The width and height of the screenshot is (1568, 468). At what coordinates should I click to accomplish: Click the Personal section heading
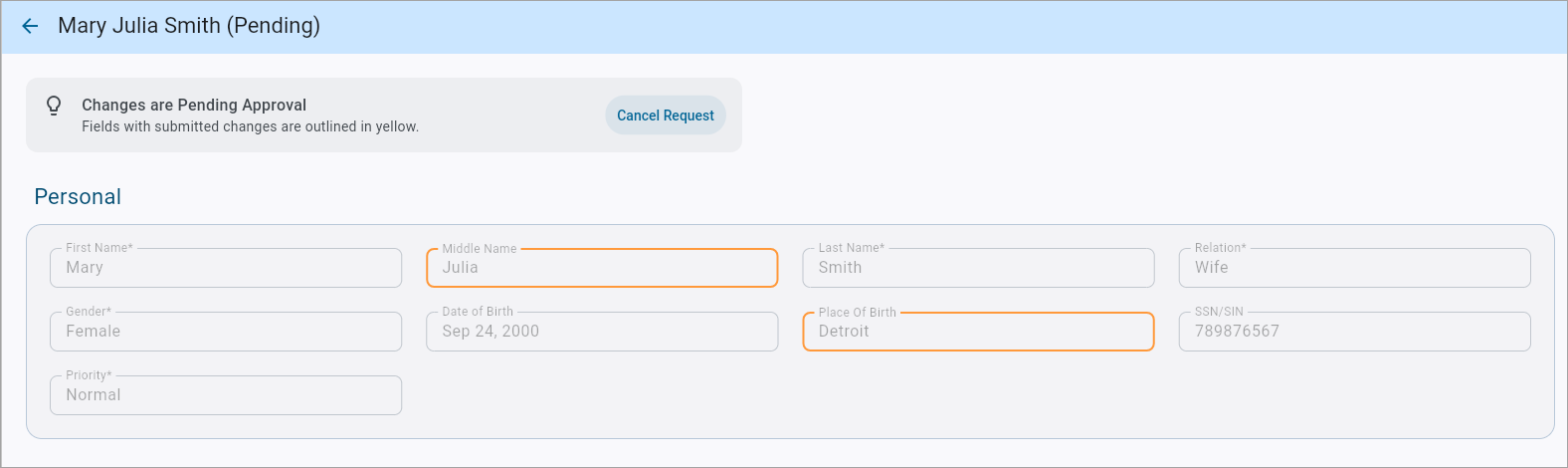click(x=78, y=197)
